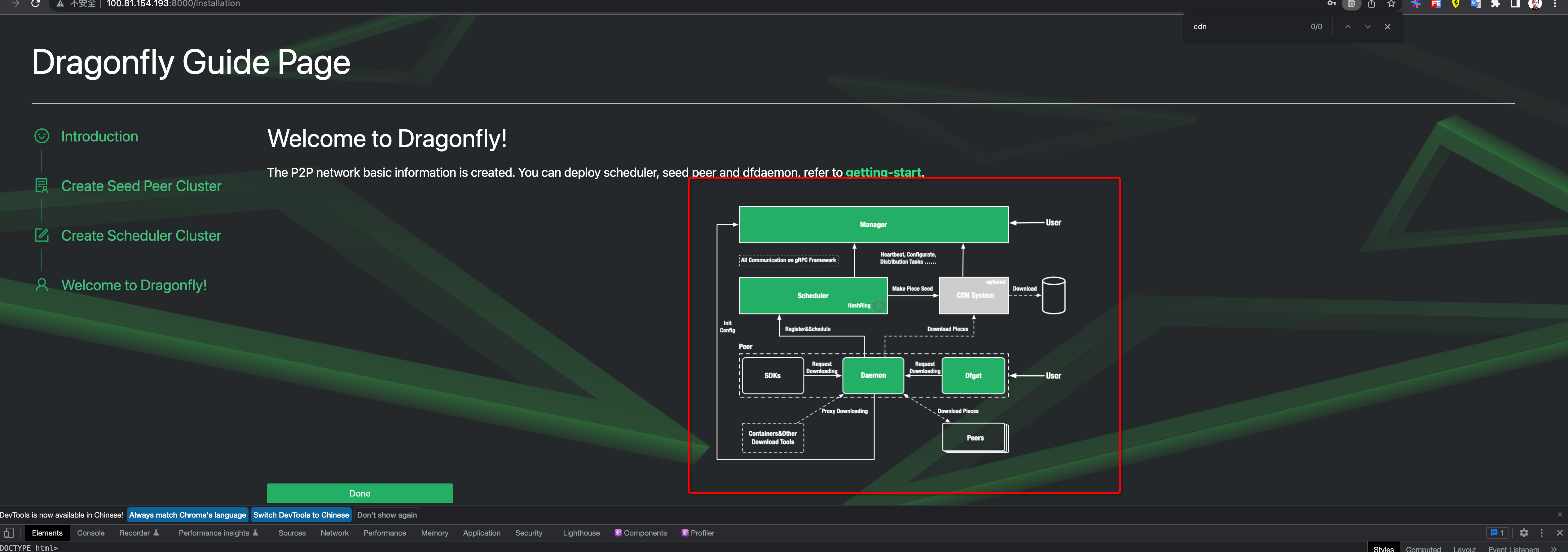
Task: Open the getting-start link
Action: coord(883,172)
